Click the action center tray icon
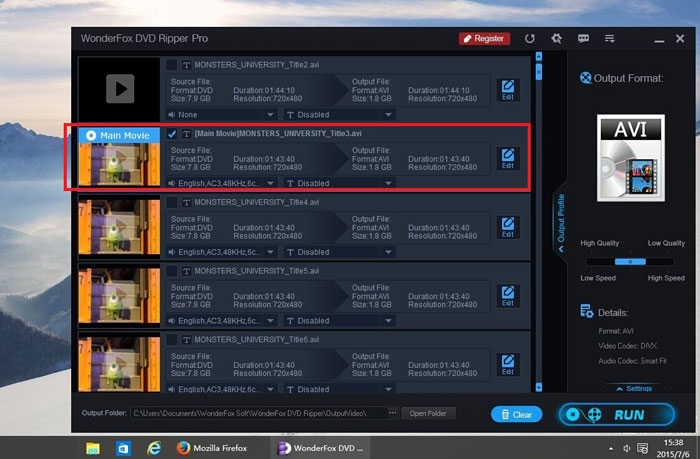This screenshot has width=700, height=459. [642, 448]
